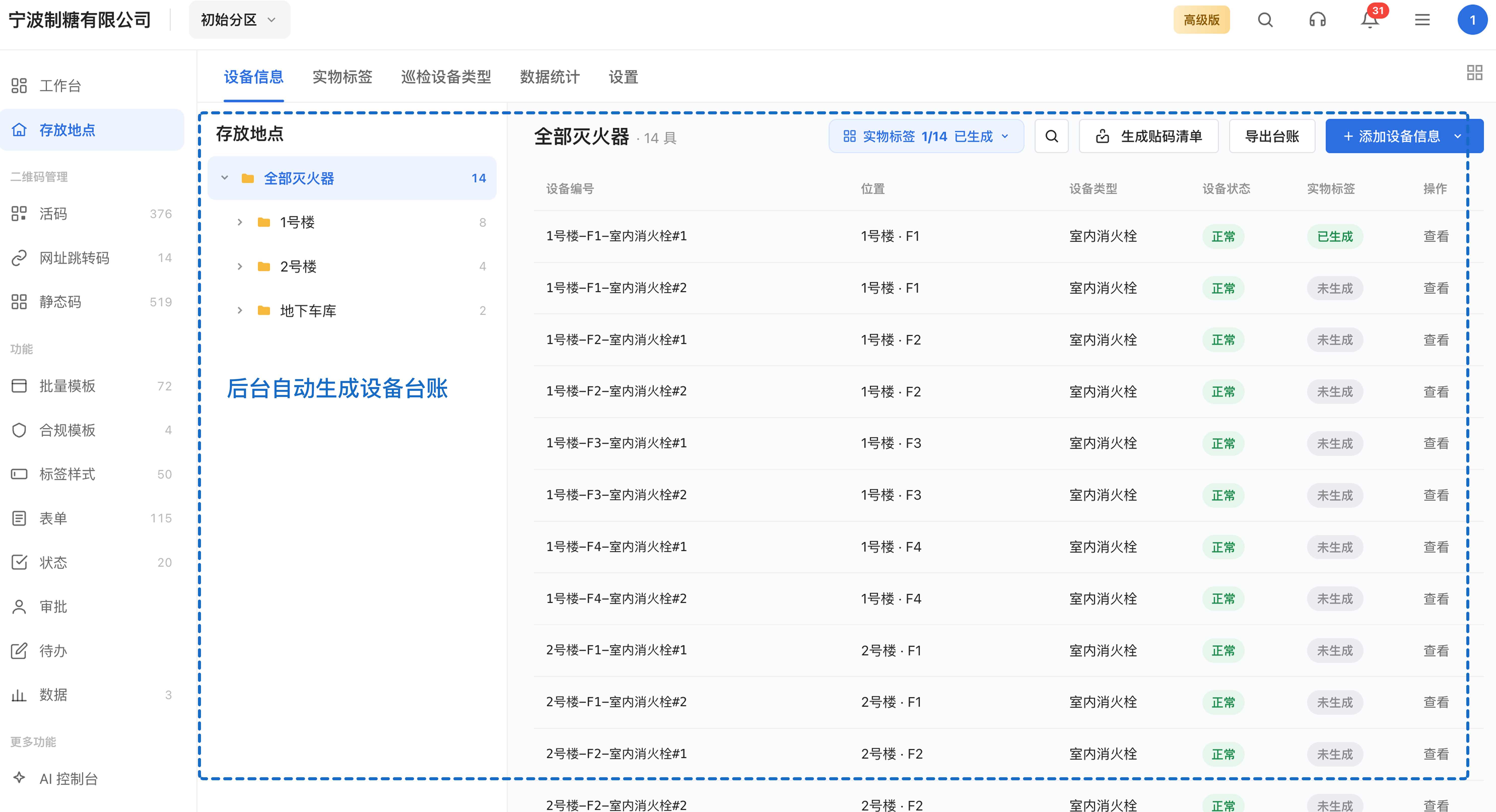Click the 待办 edit icon in sidebar
This screenshot has height=812, width=1496.
coord(19,651)
